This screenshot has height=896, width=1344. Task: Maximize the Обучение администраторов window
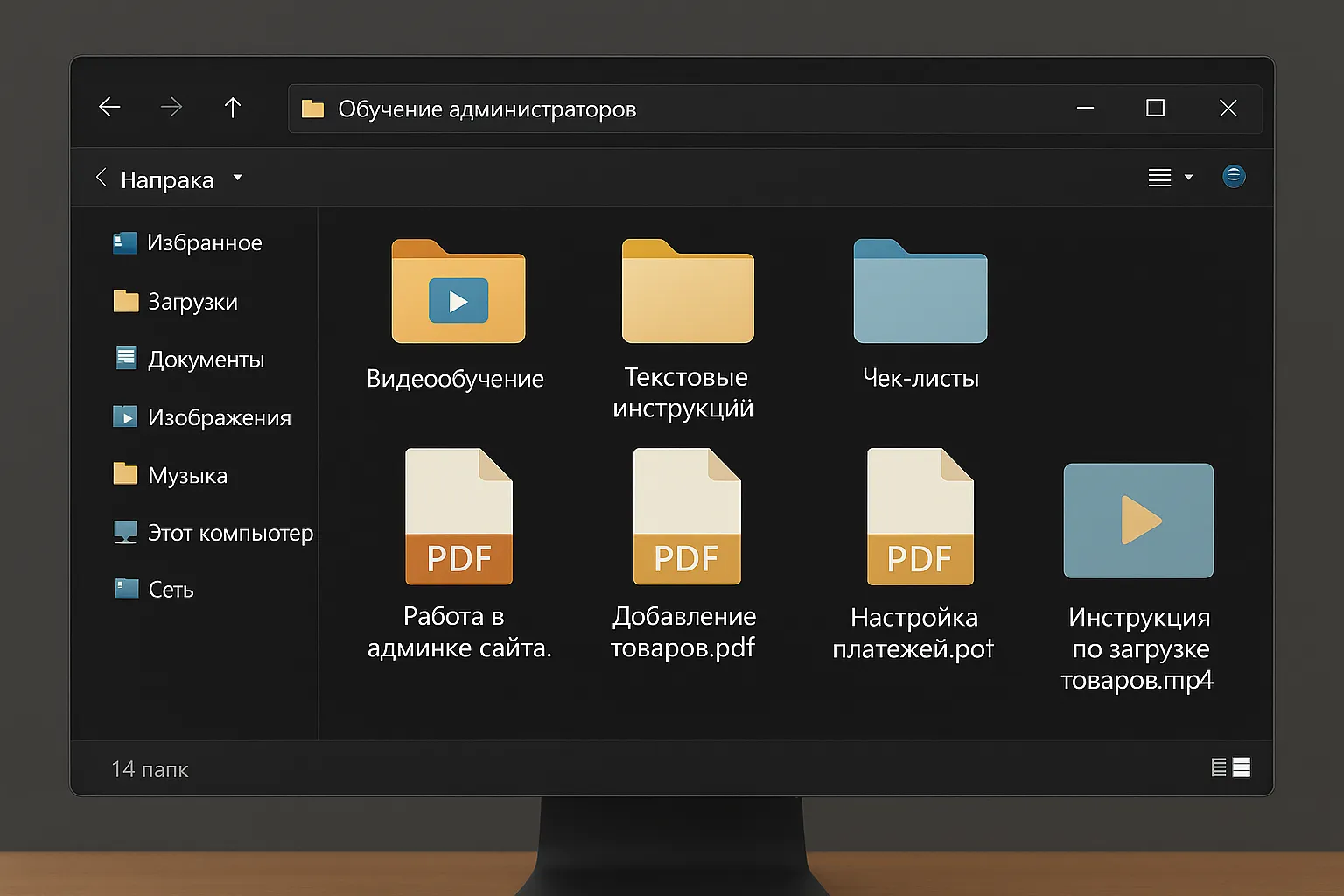(x=1156, y=108)
